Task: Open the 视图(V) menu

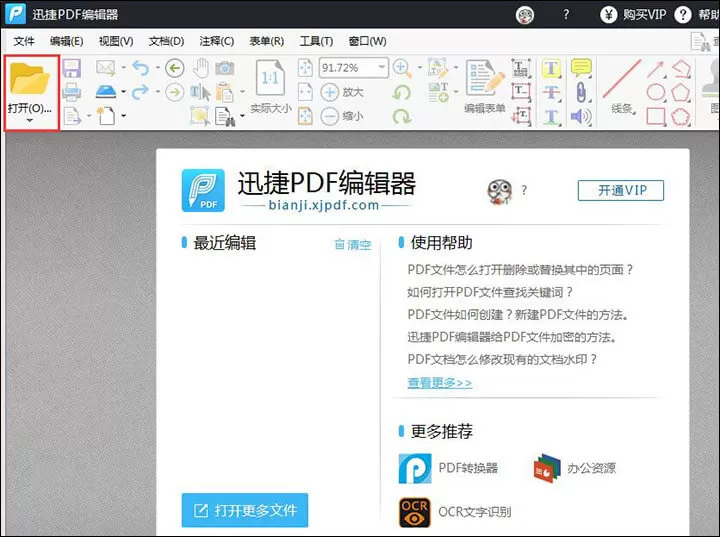Action: tap(116, 41)
